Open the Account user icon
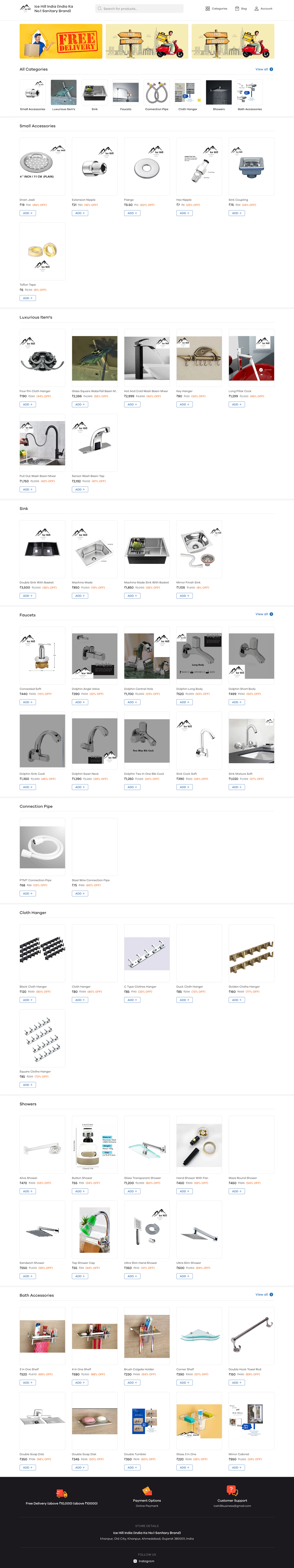Viewport: 294px width, 1568px height. tap(256, 9)
